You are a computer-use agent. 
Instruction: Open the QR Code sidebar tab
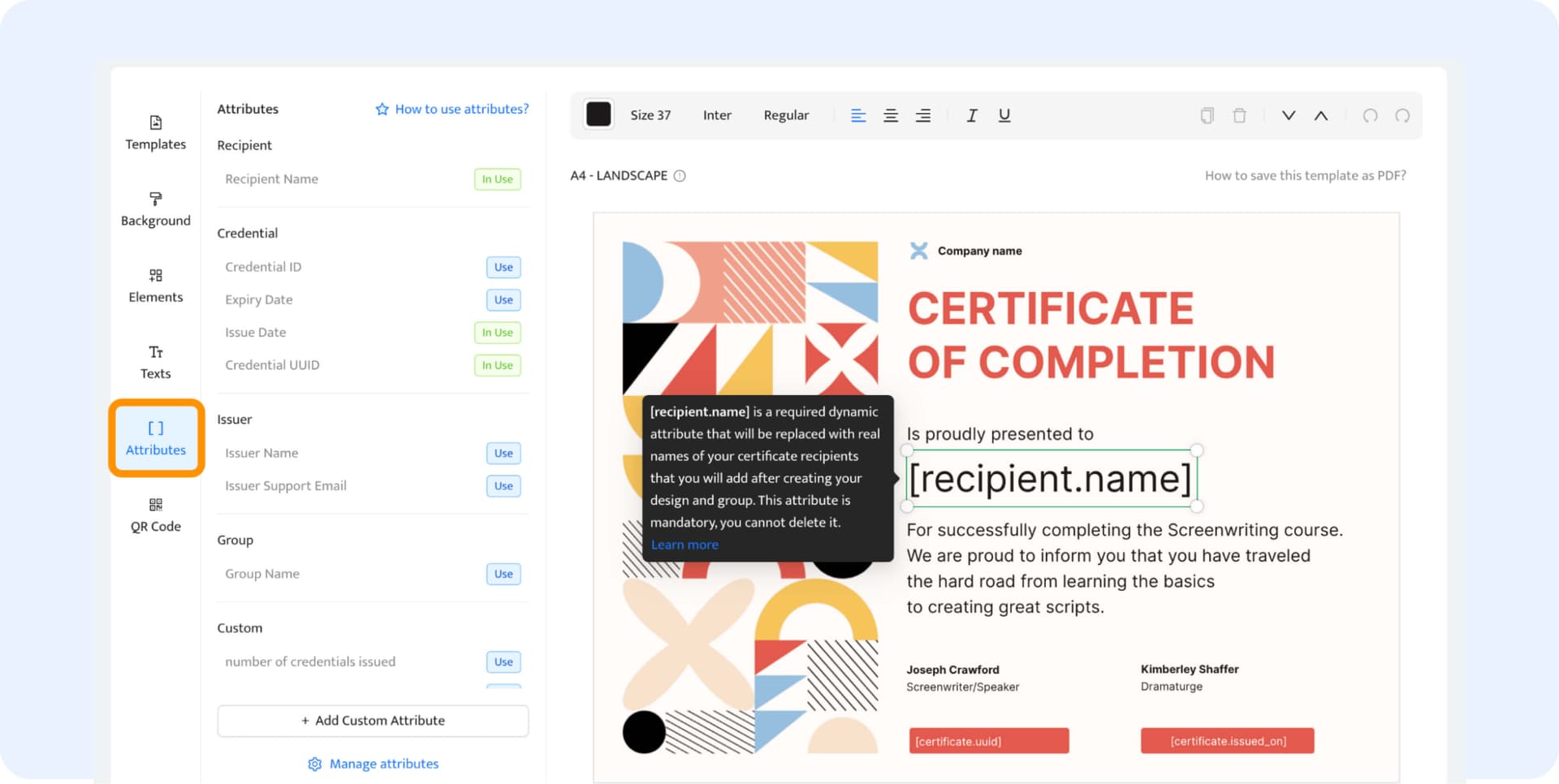(155, 515)
